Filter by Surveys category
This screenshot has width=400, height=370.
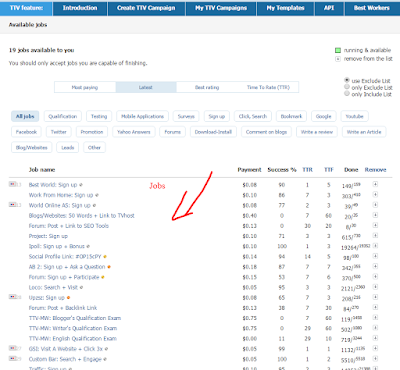[x=186, y=116]
